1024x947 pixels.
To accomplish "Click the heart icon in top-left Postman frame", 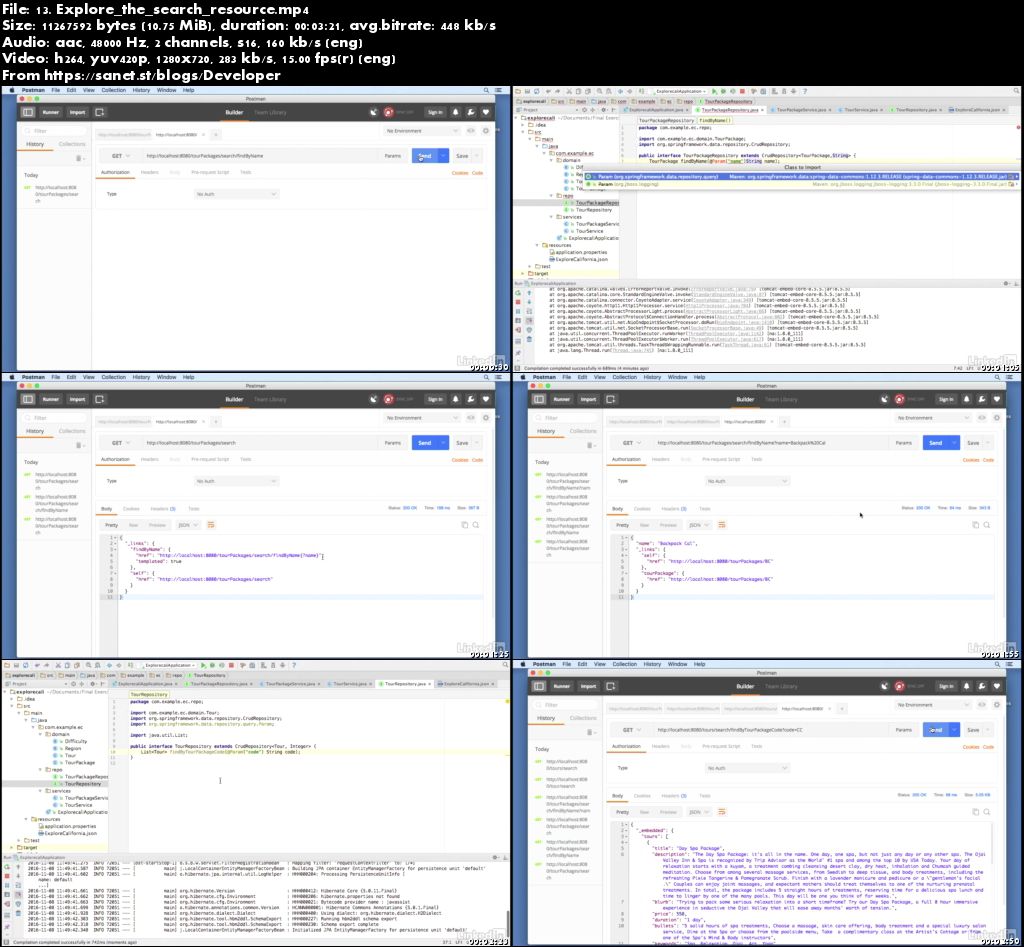I will pyautogui.click(x=485, y=112).
